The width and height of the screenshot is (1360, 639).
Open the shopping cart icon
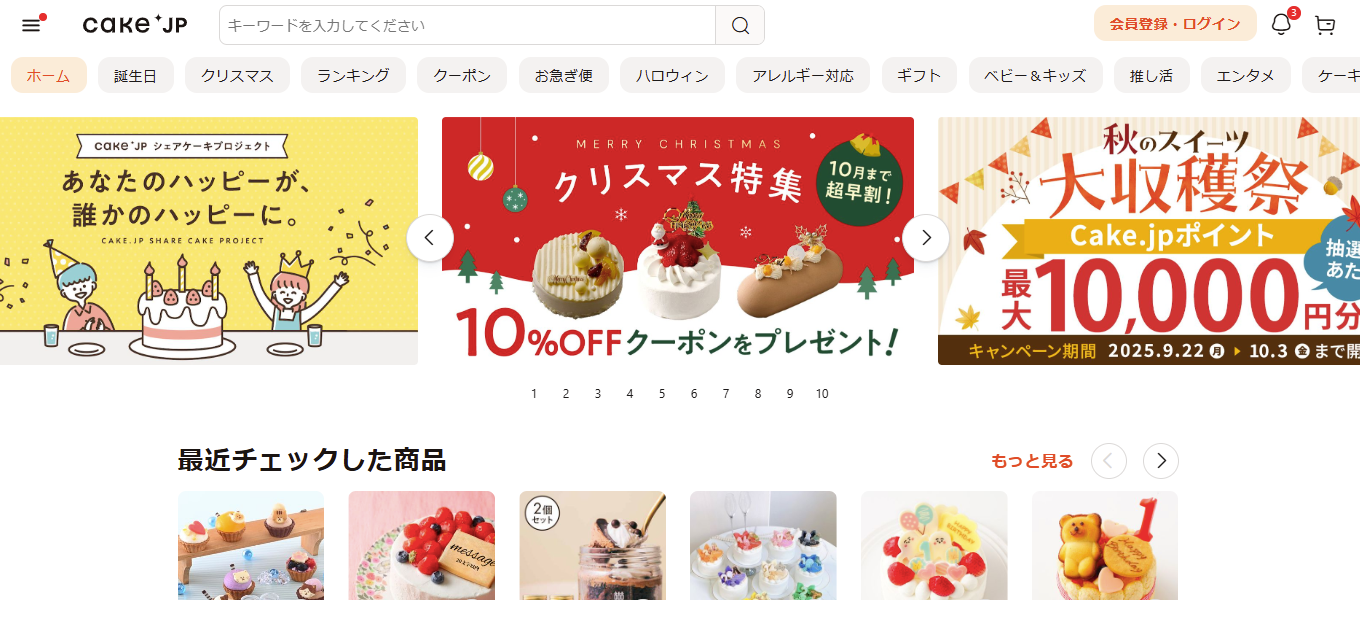coord(1325,25)
